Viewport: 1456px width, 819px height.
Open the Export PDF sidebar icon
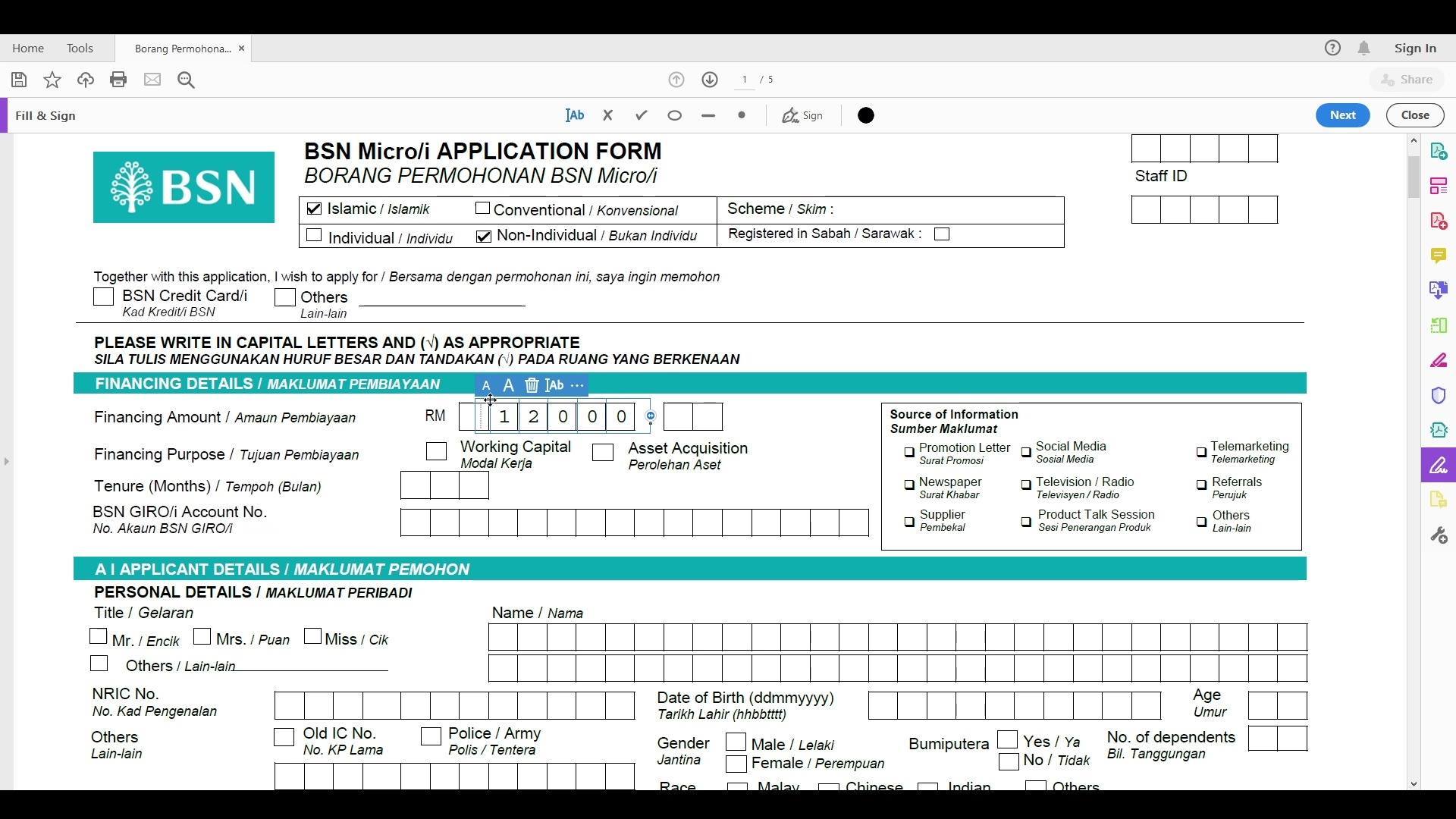[1439, 151]
